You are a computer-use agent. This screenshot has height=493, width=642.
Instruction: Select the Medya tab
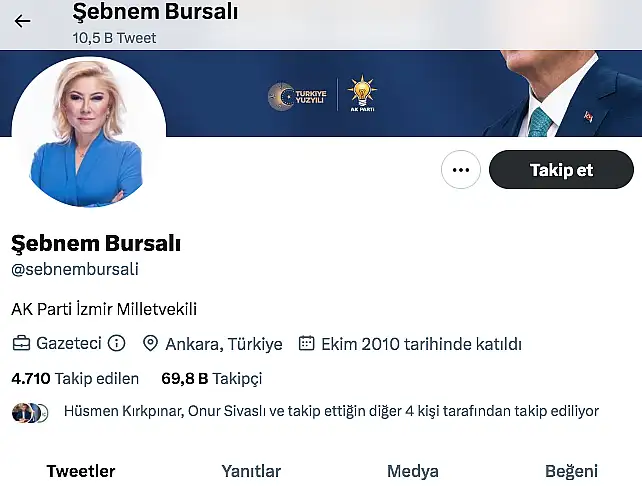pos(413,471)
